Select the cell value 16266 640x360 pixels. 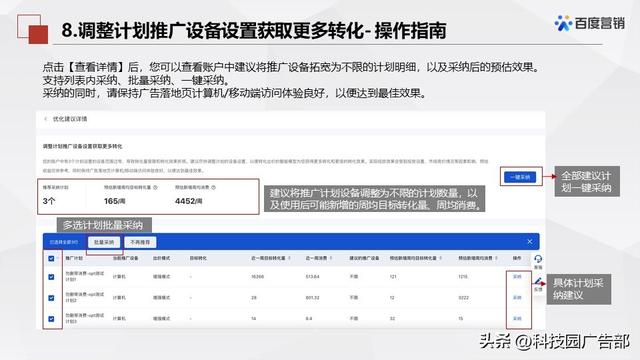click(x=258, y=277)
